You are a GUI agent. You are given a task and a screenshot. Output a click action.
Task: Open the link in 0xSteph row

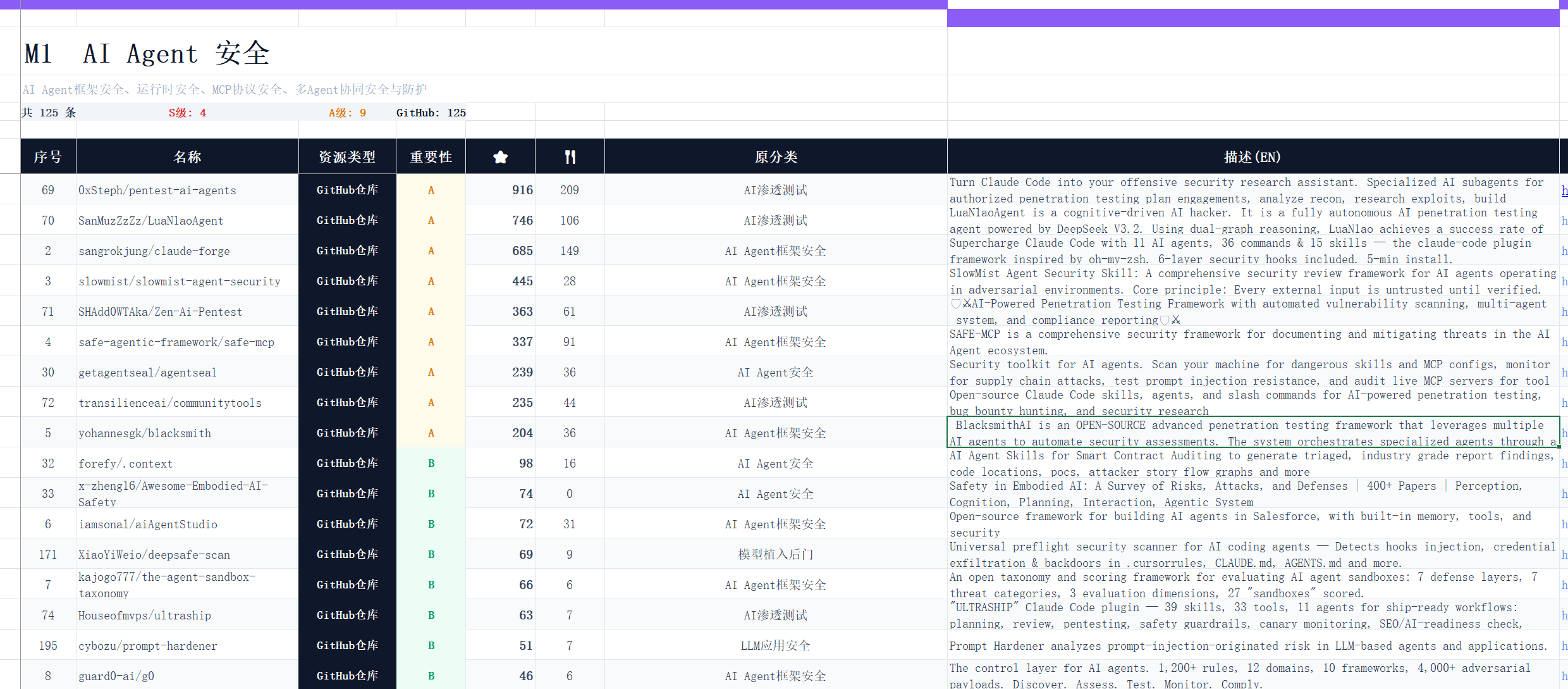1564,190
